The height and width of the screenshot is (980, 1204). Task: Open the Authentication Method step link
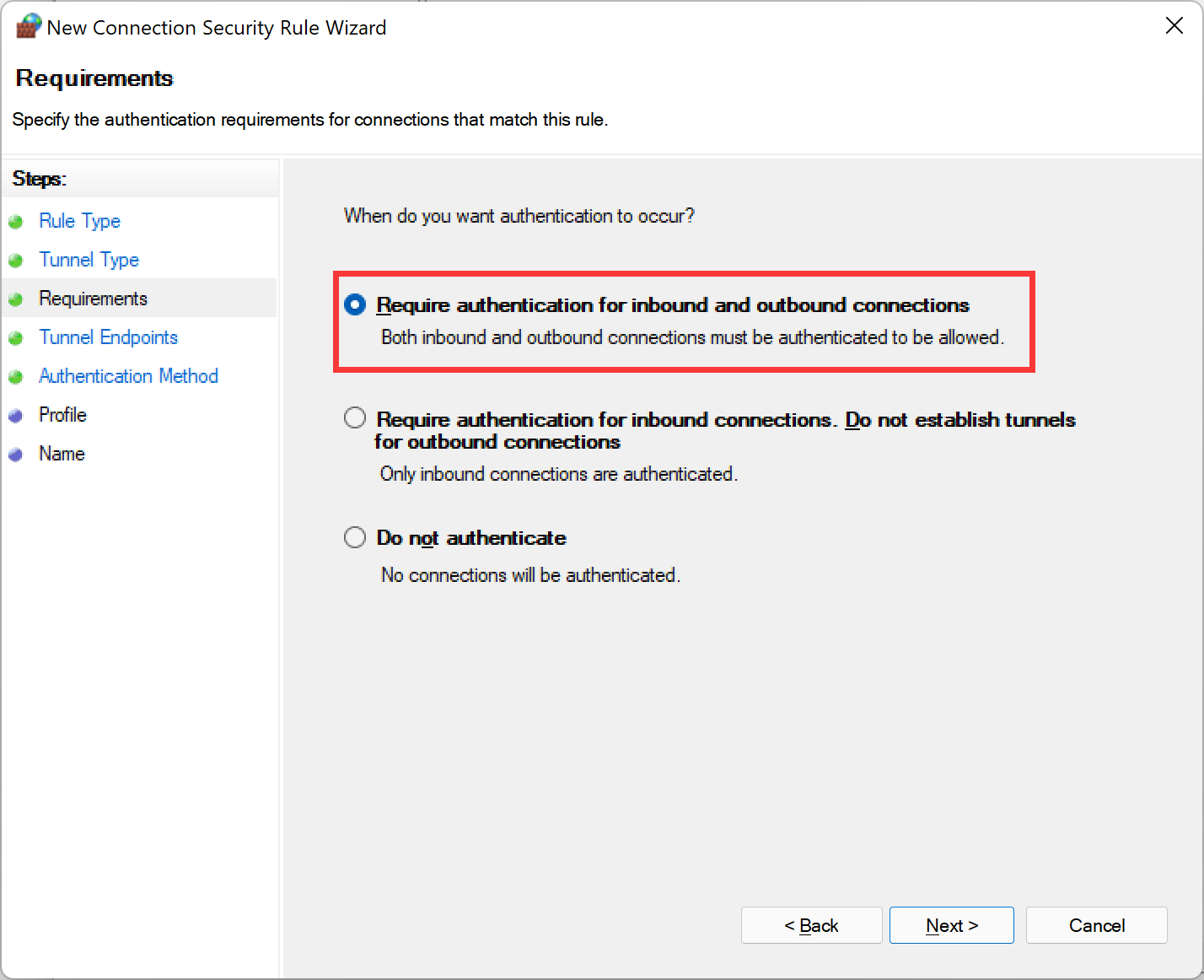[128, 376]
